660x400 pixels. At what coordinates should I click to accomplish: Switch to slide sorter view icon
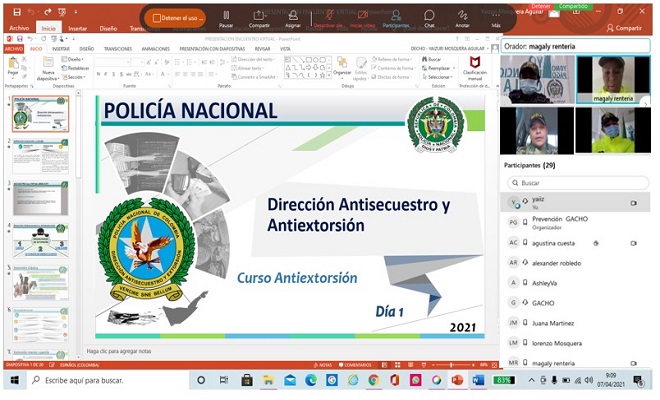[x=397, y=365]
